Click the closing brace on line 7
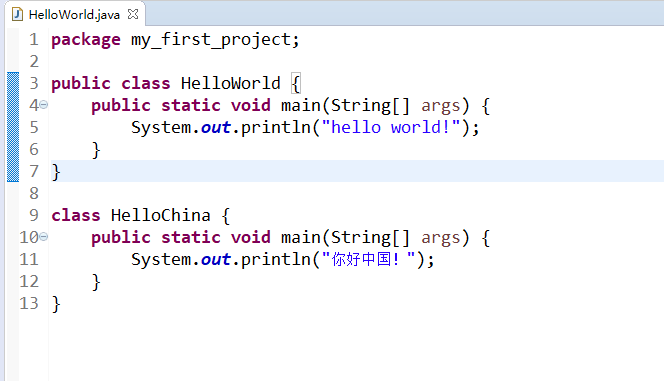 click(x=56, y=172)
